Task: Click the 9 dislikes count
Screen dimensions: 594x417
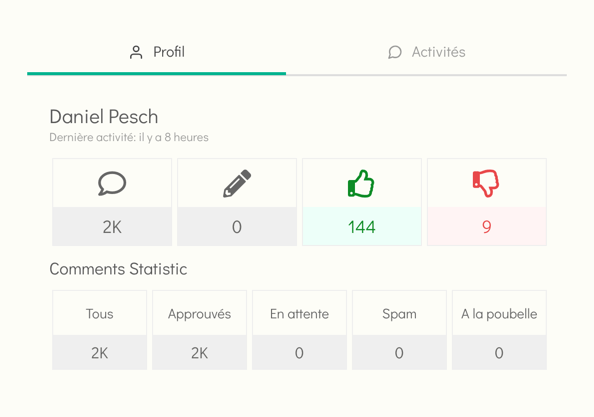Action: tap(487, 226)
